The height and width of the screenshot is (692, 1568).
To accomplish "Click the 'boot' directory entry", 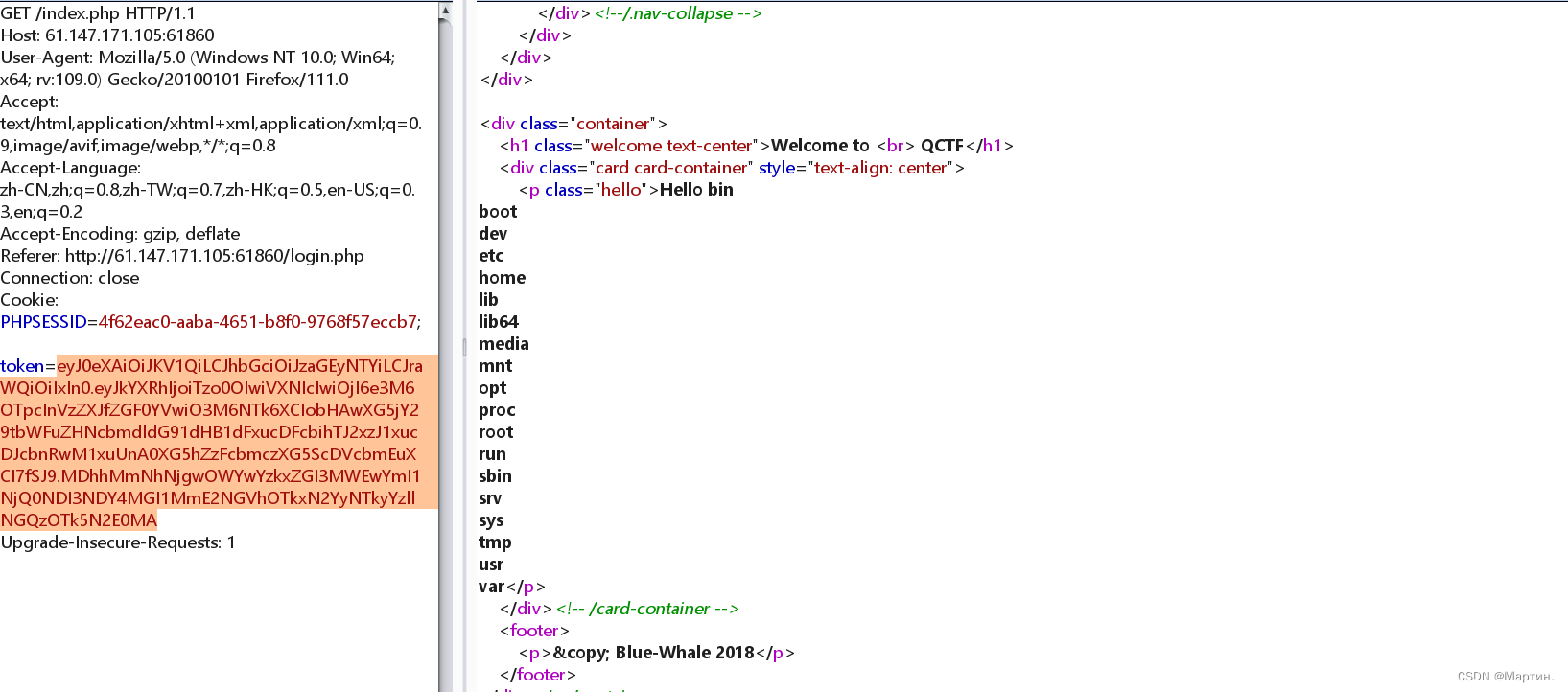I will tap(498, 212).
